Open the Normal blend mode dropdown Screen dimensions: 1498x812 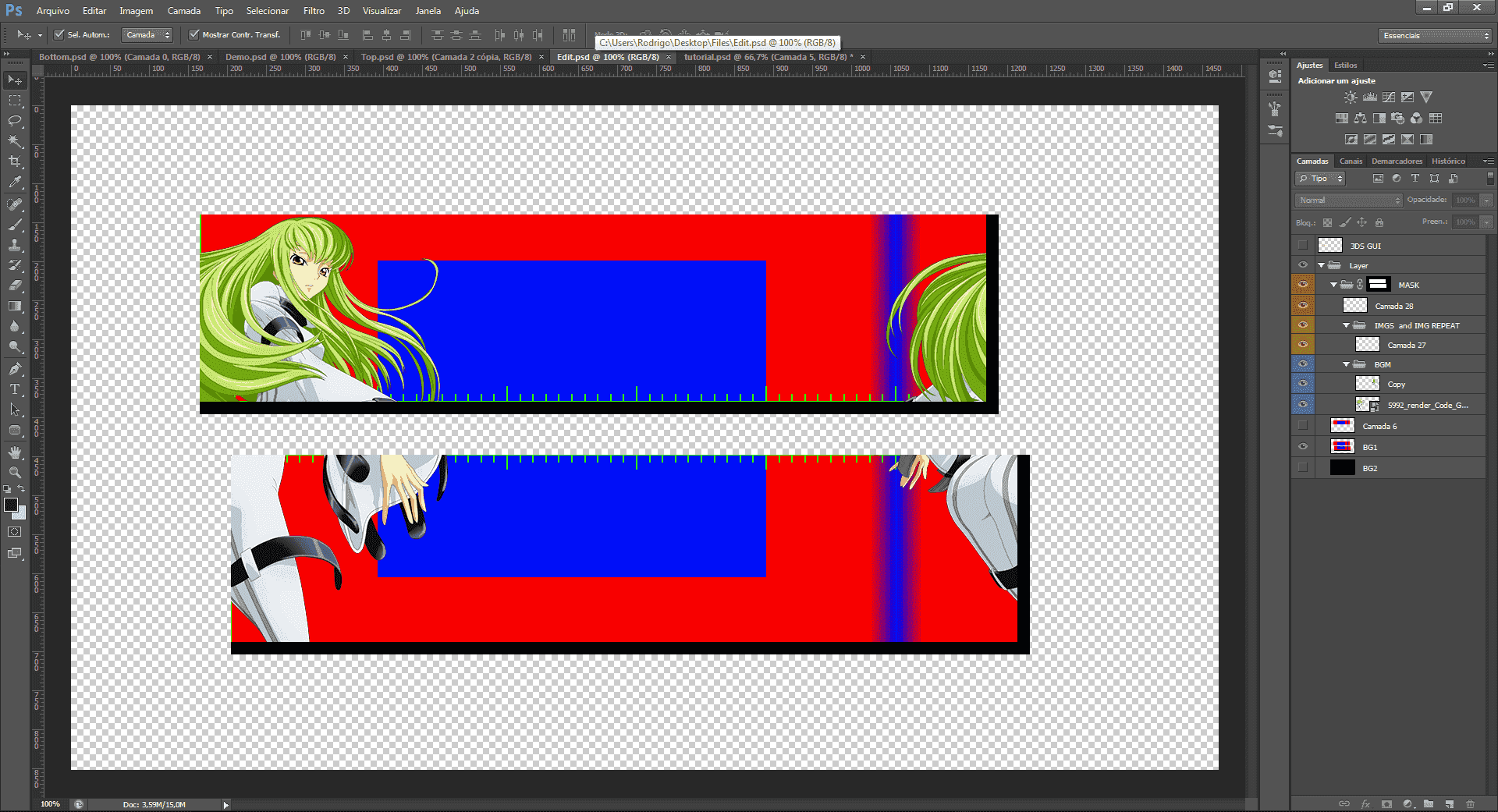pos(1348,200)
